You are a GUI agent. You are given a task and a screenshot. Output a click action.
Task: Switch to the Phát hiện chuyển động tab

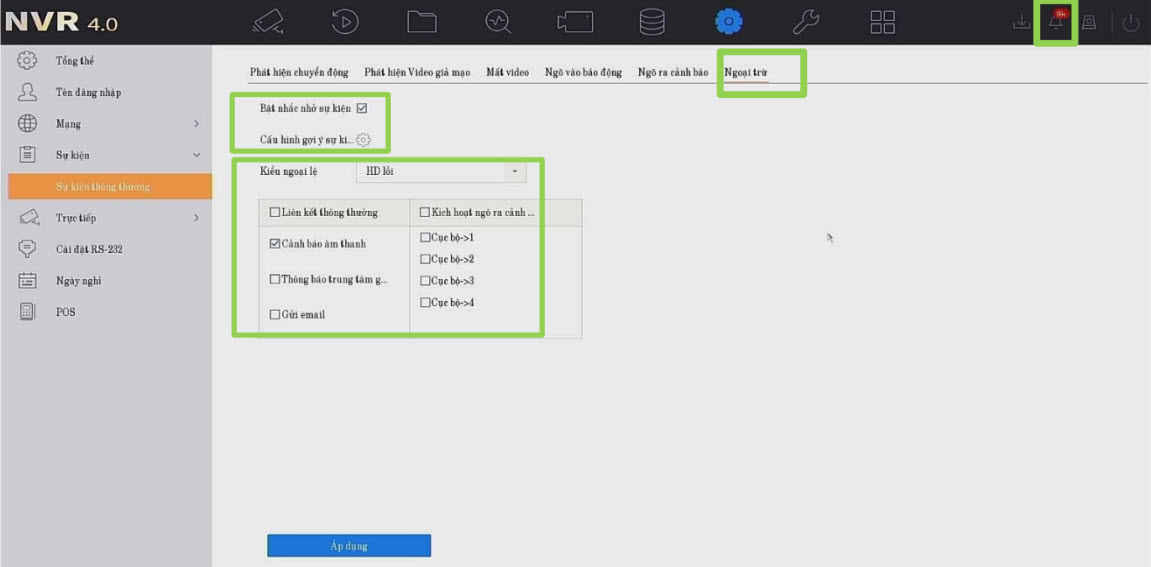[x=298, y=73]
